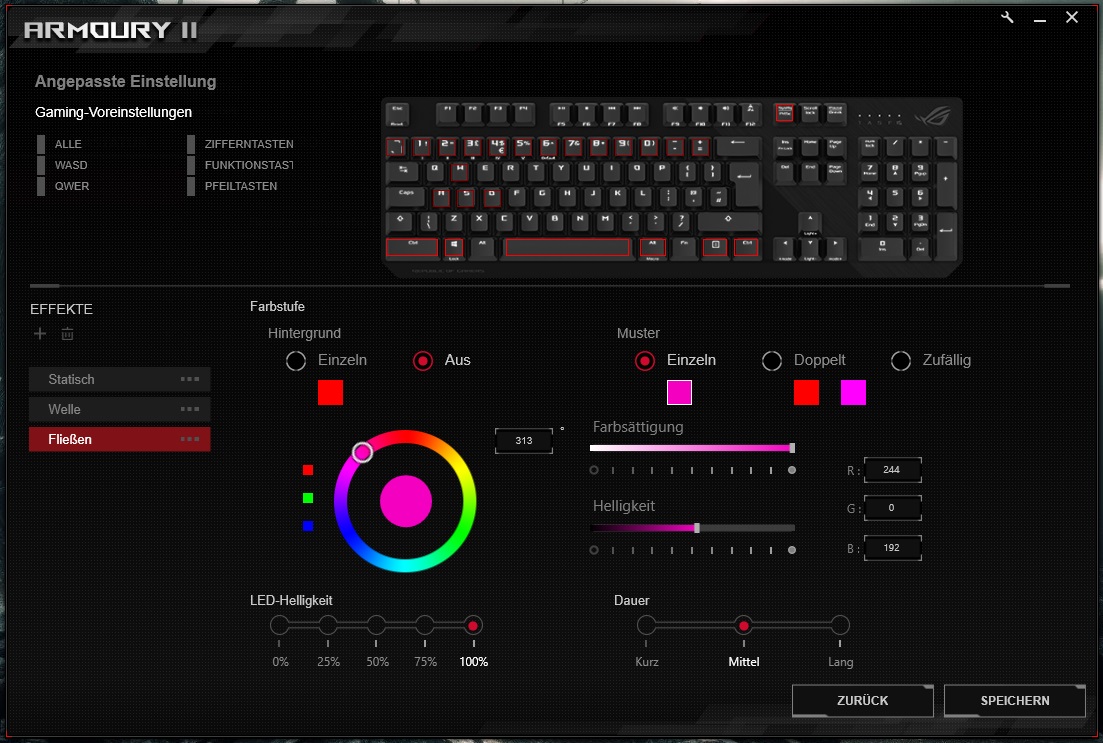This screenshot has height=743, width=1103.
Task: Click the SPEICHERN button
Action: tap(1014, 701)
